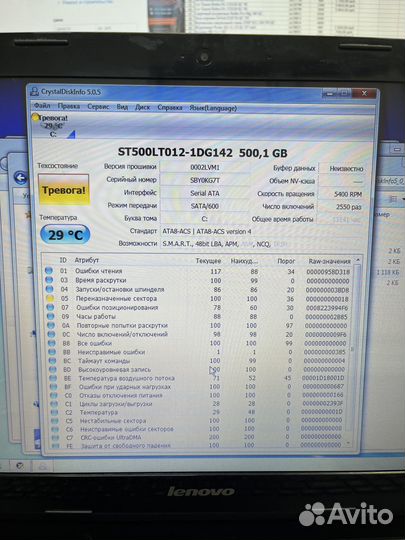Image resolution: width=405 pixels, height=540 pixels.
Task: Click status circle for Неисправимые ошибки секторов
Action: point(55,429)
